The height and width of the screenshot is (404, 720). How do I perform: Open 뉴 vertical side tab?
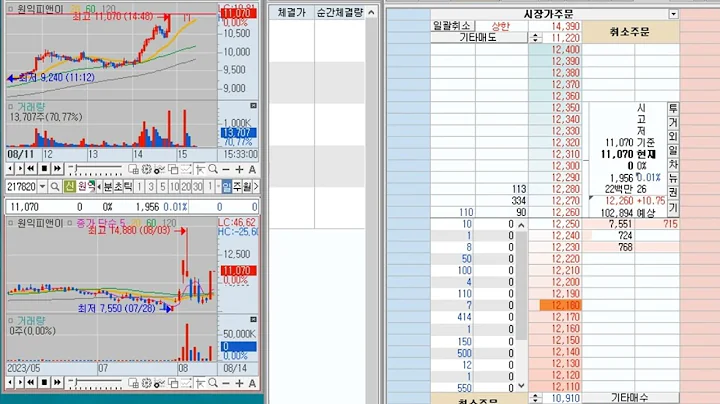(673, 179)
